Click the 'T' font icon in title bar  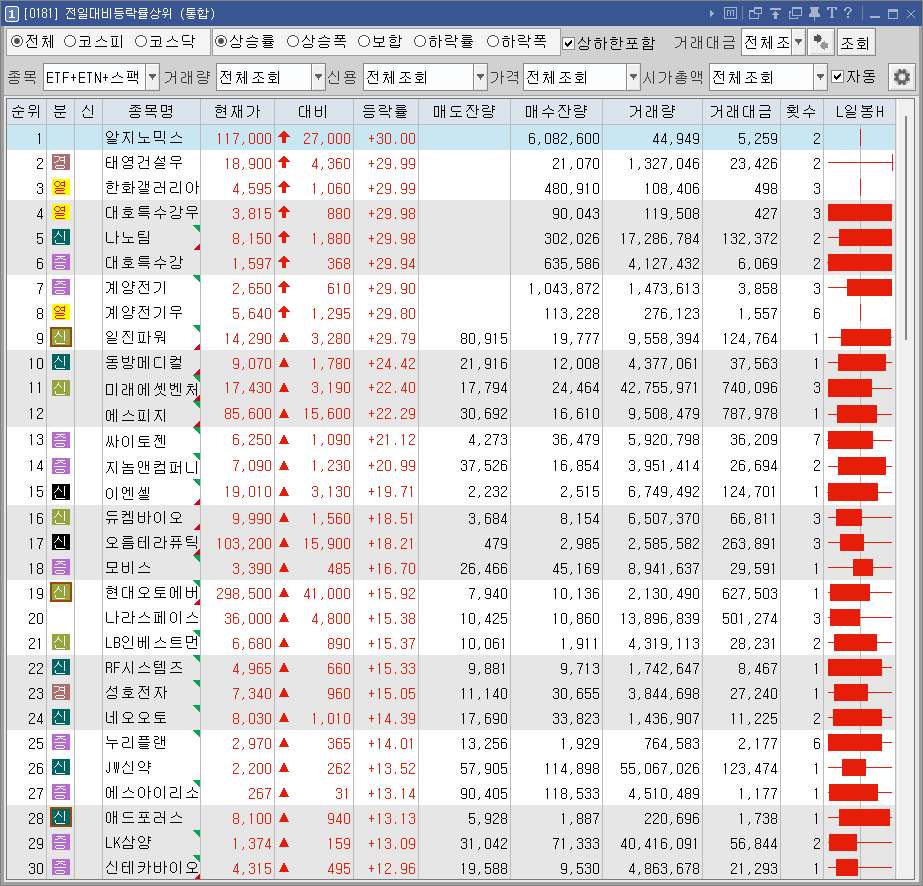(831, 13)
